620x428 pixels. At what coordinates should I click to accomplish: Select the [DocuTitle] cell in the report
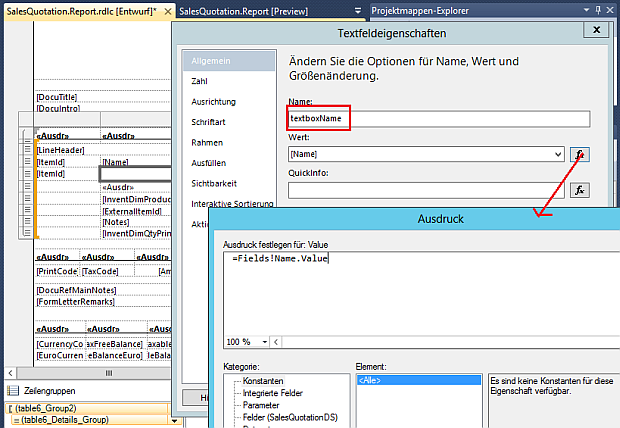(x=58, y=97)
